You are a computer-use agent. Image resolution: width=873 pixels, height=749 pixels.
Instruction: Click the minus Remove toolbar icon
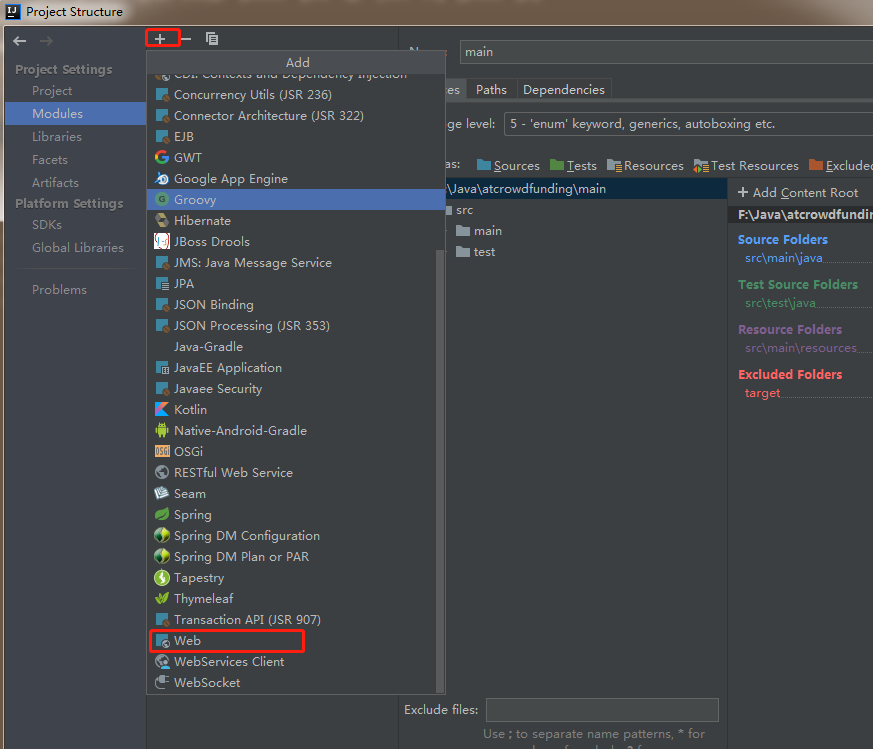pyautogui.click(x=186, y=38)
